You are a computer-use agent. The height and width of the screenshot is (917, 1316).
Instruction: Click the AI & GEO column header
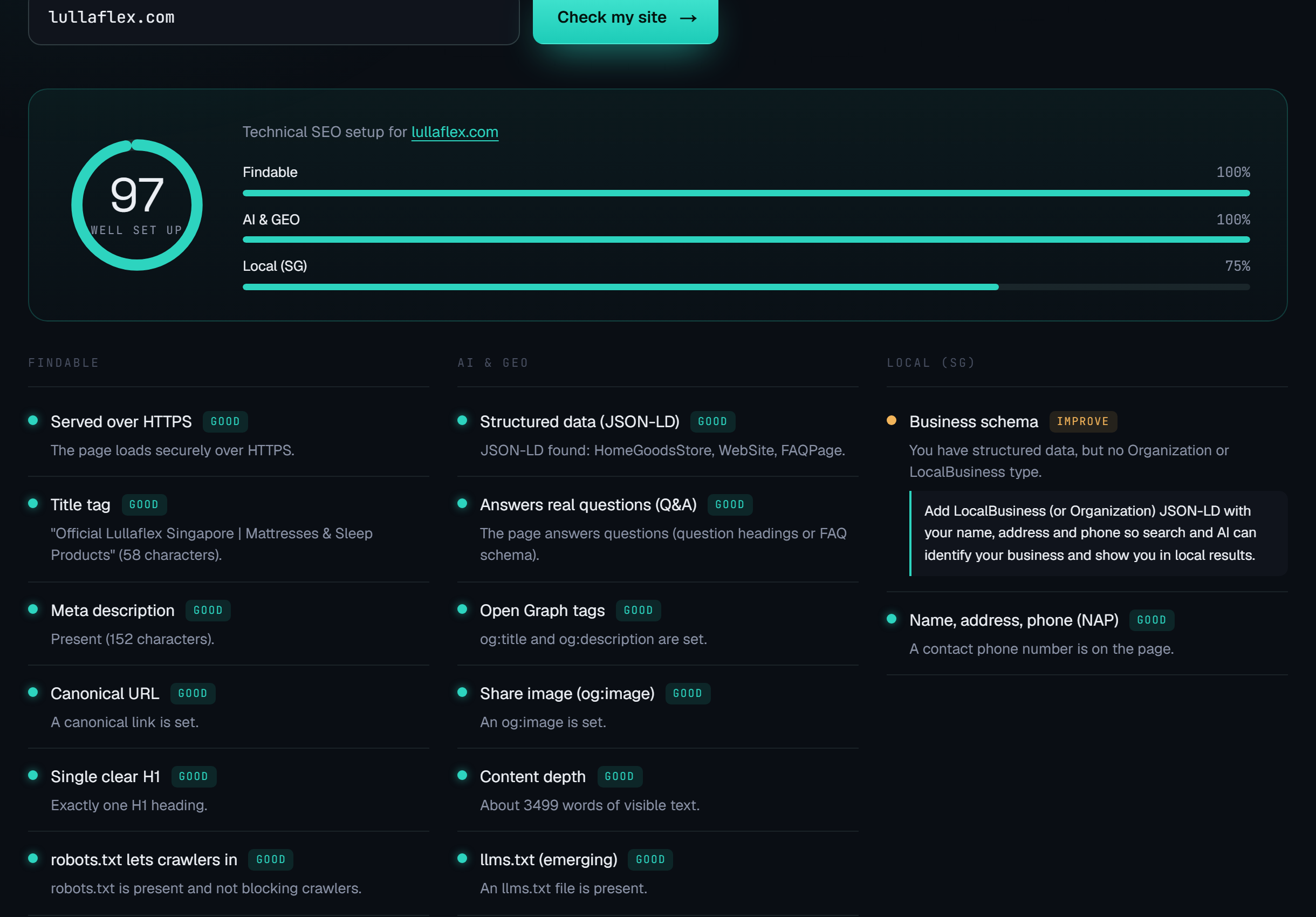coord(493,363)
